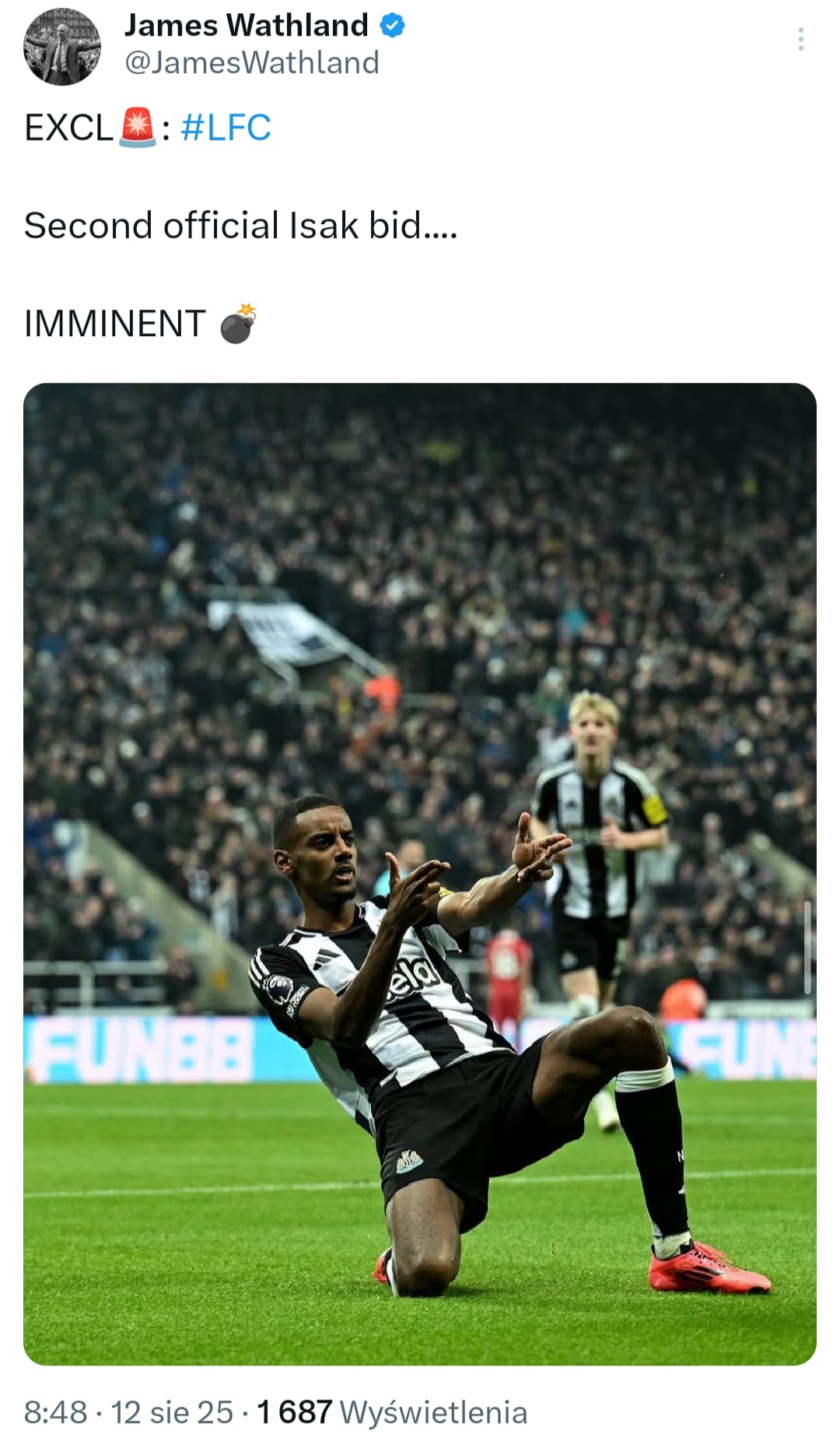Open the 1 687 Wyświetlenia view count

392,1411
